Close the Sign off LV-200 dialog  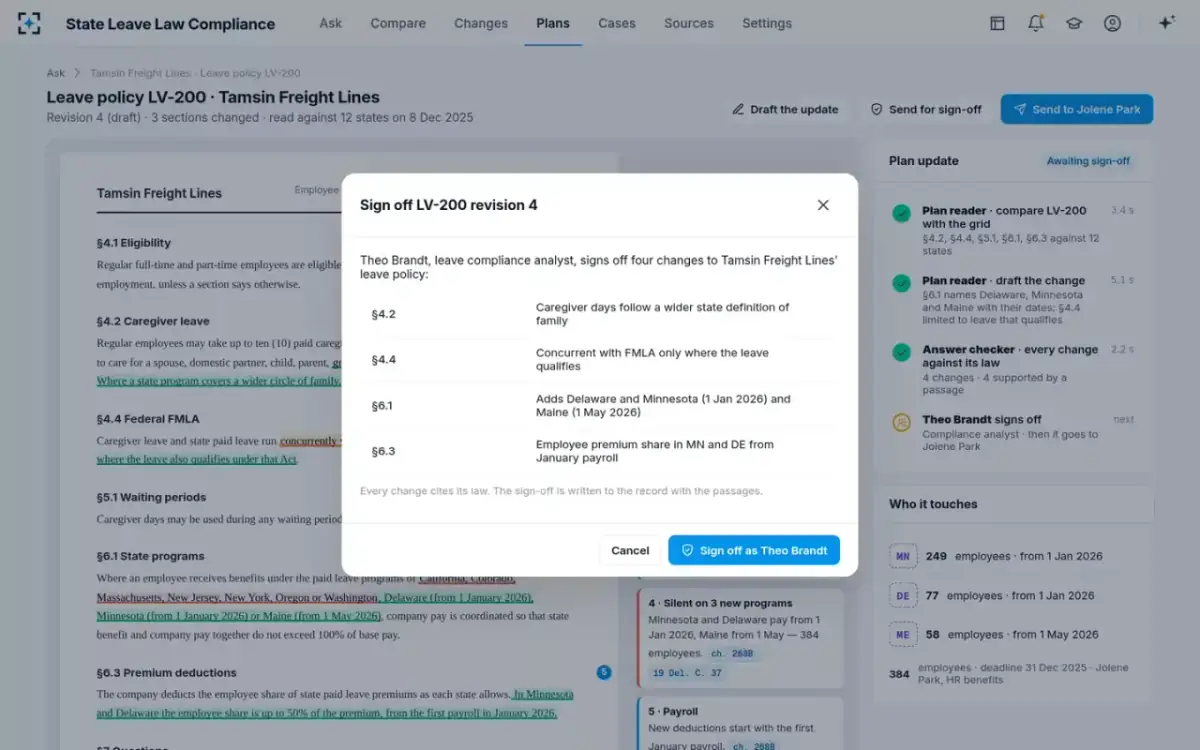tap(823, 205)
